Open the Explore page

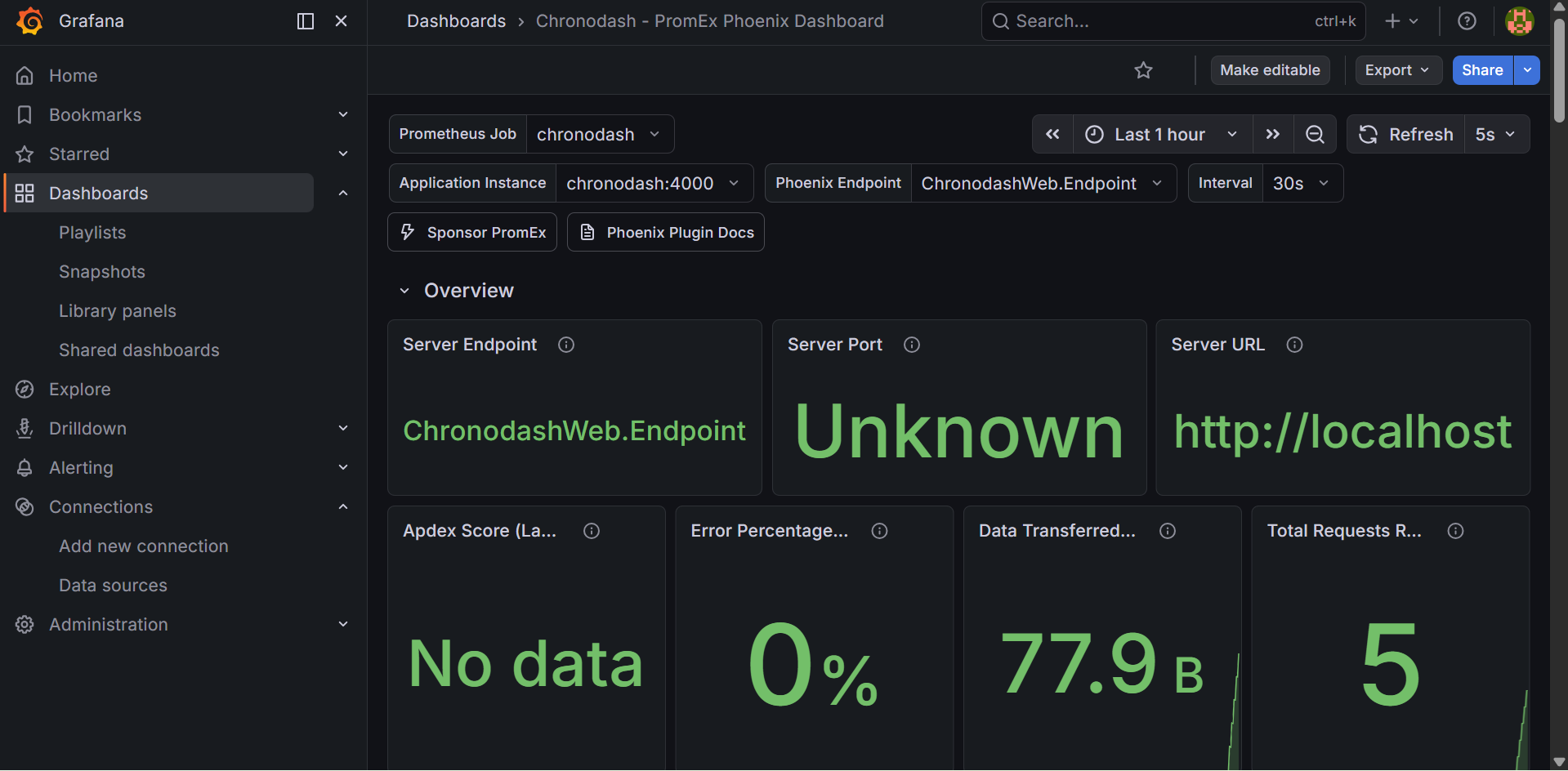80,390
